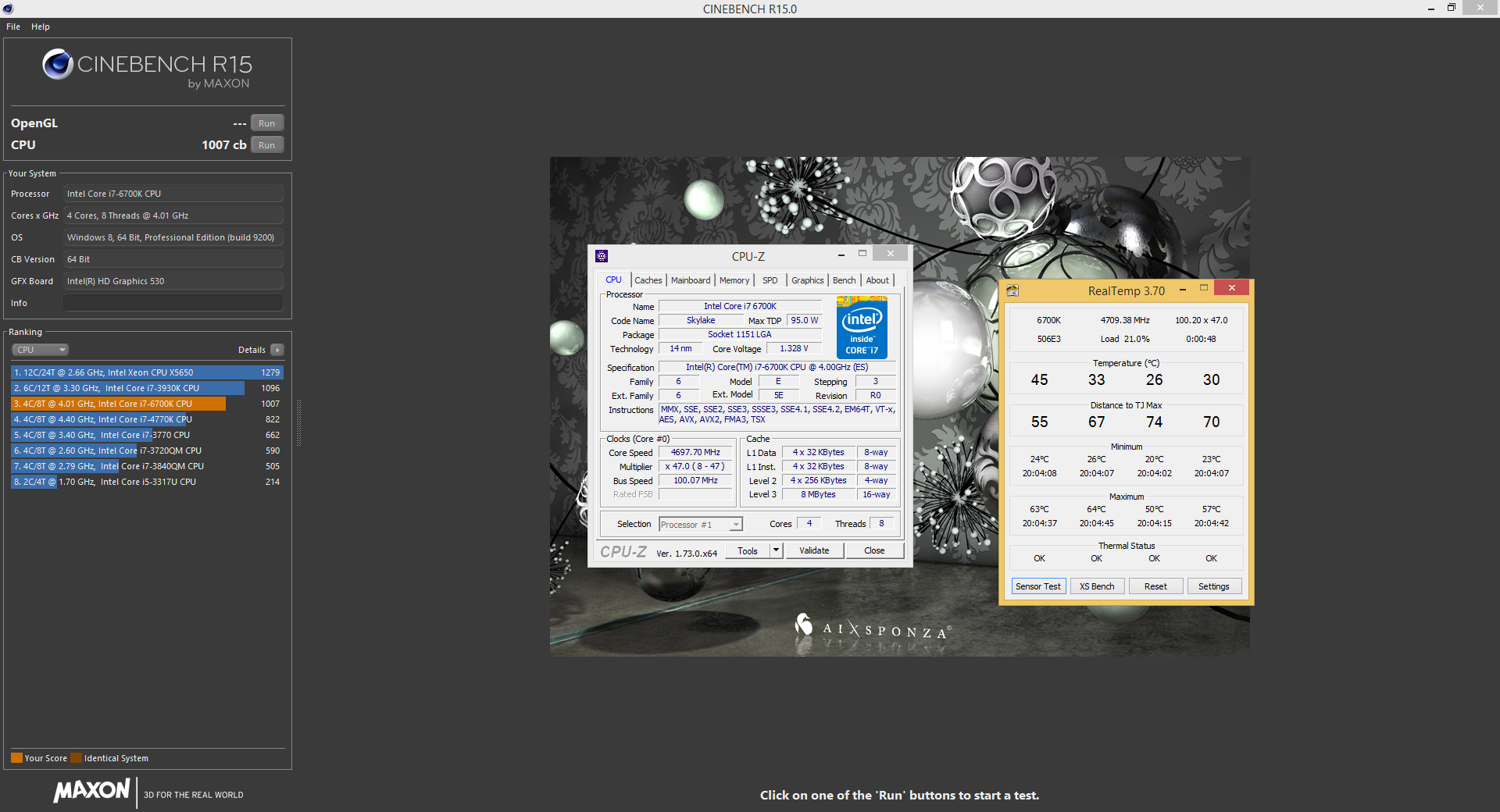The height and width of the screenshot is (812, 1500).
Task: Select the orange i7-6700K ranking row
Action: point(147,404)
